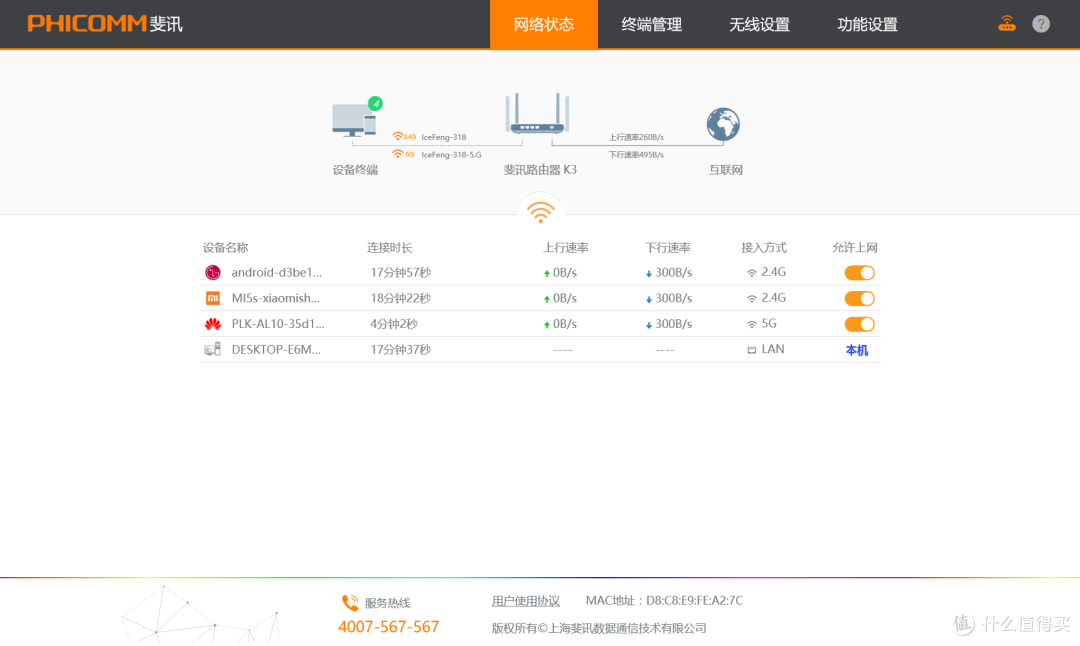
Task: Turn off internet access for PLK-AL10-35d1
Action: [858, 323]
